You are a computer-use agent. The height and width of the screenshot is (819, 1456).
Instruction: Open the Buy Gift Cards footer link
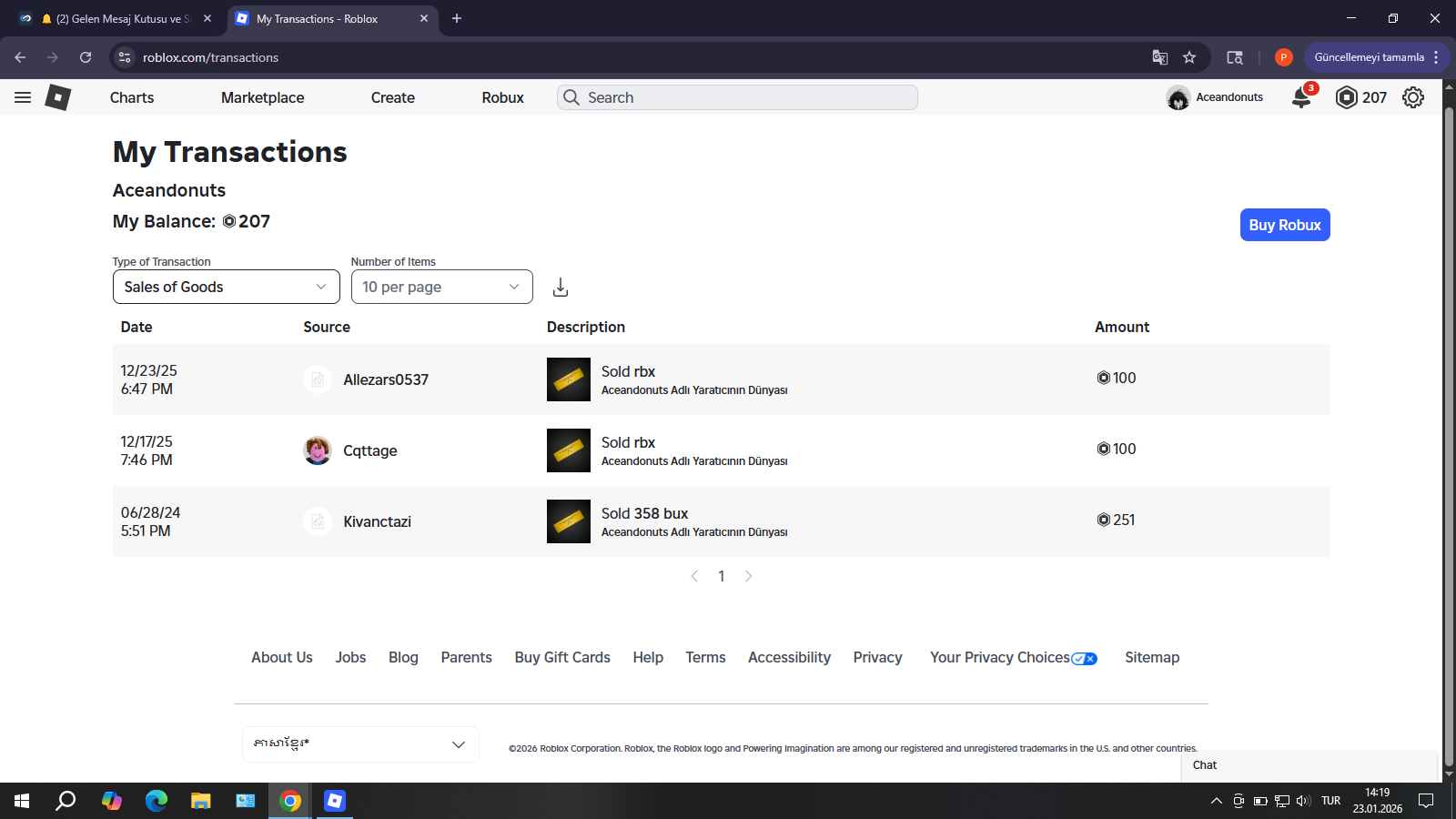pos(562,657)
